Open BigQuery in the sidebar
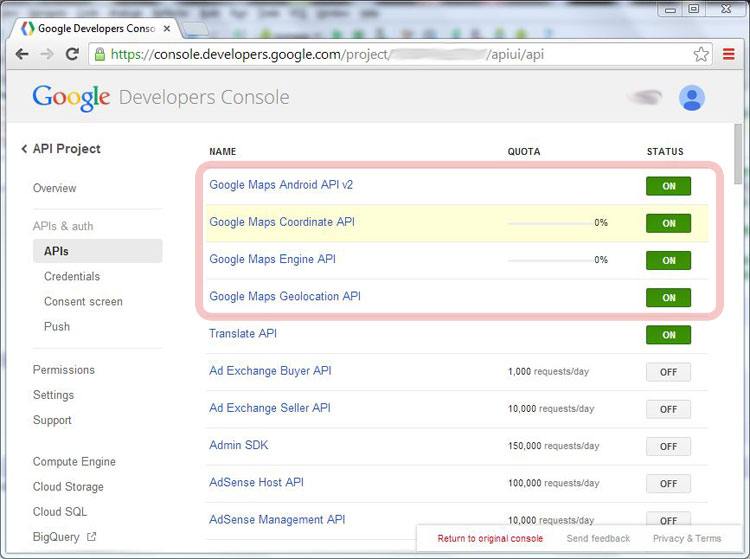The width and height of the screenshot is (750, 559). (x=56, y=537)
